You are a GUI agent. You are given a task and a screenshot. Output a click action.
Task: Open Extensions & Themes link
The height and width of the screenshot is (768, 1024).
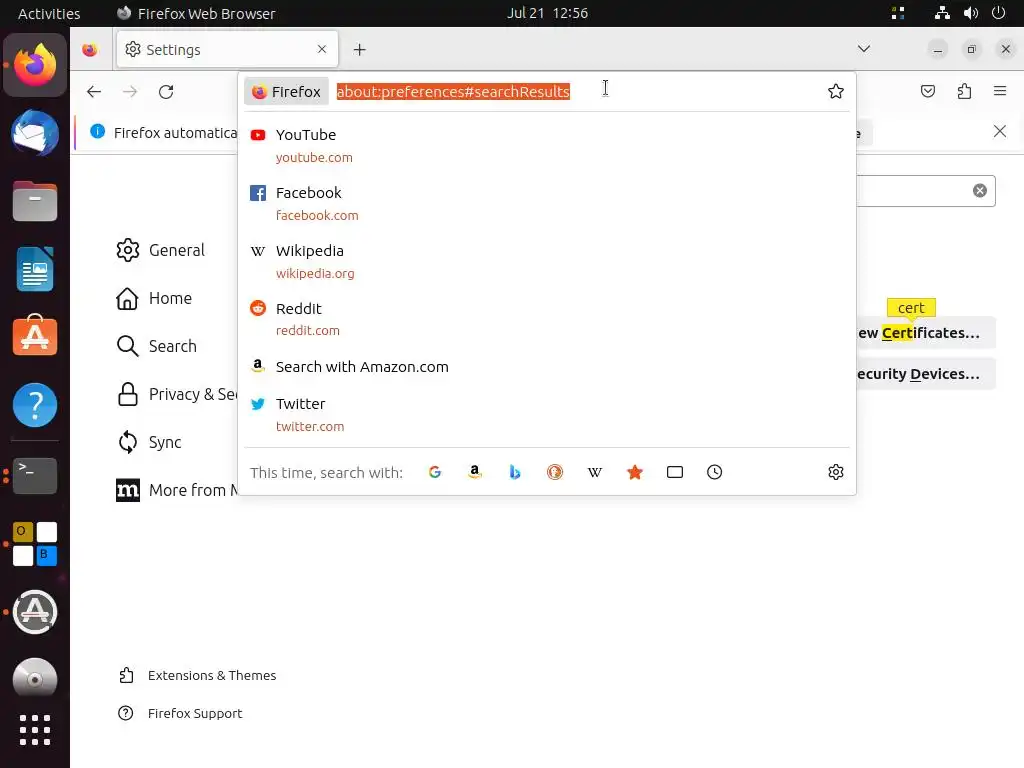tap(197, 675)
